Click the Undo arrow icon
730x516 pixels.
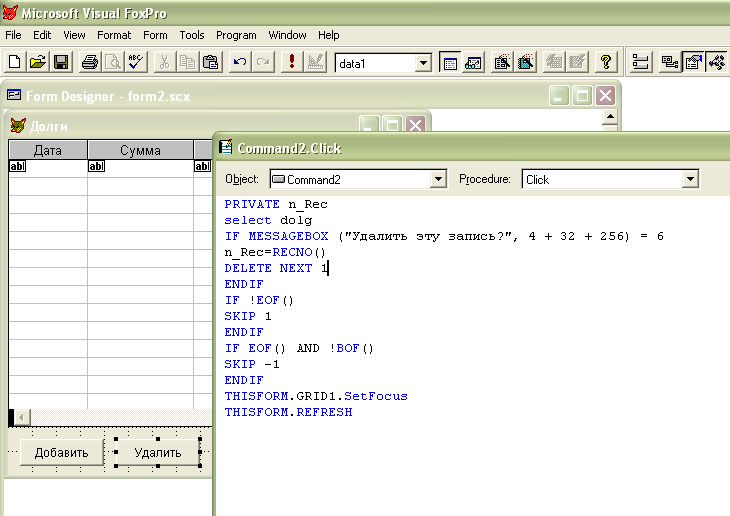pyautogui.click(x=240, y=62)
